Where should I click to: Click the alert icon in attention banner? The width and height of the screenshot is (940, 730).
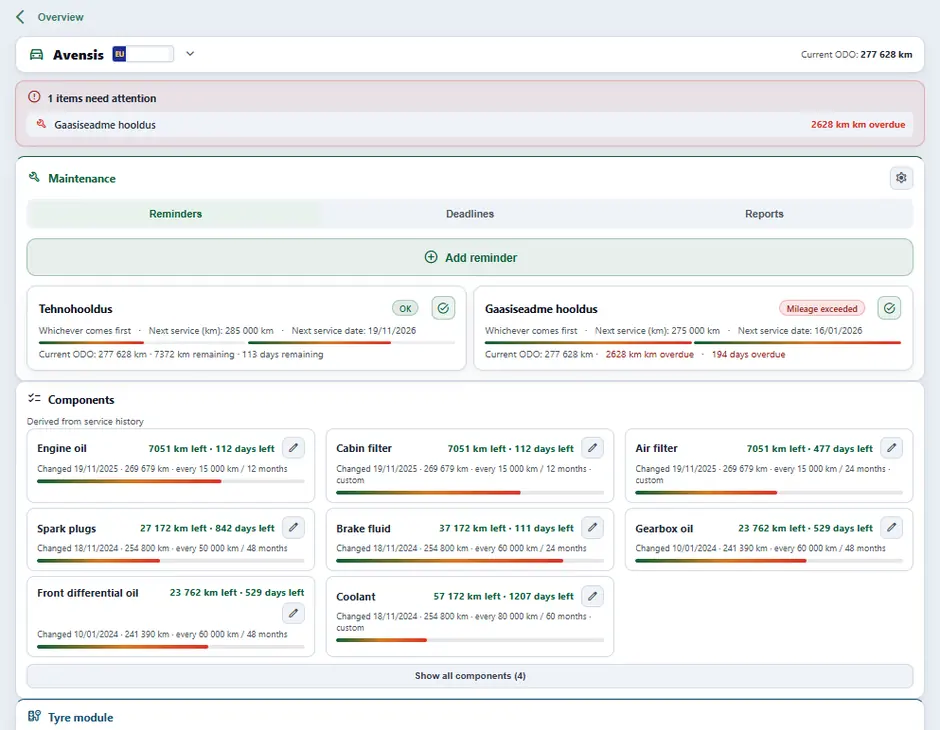pos(34,96)
